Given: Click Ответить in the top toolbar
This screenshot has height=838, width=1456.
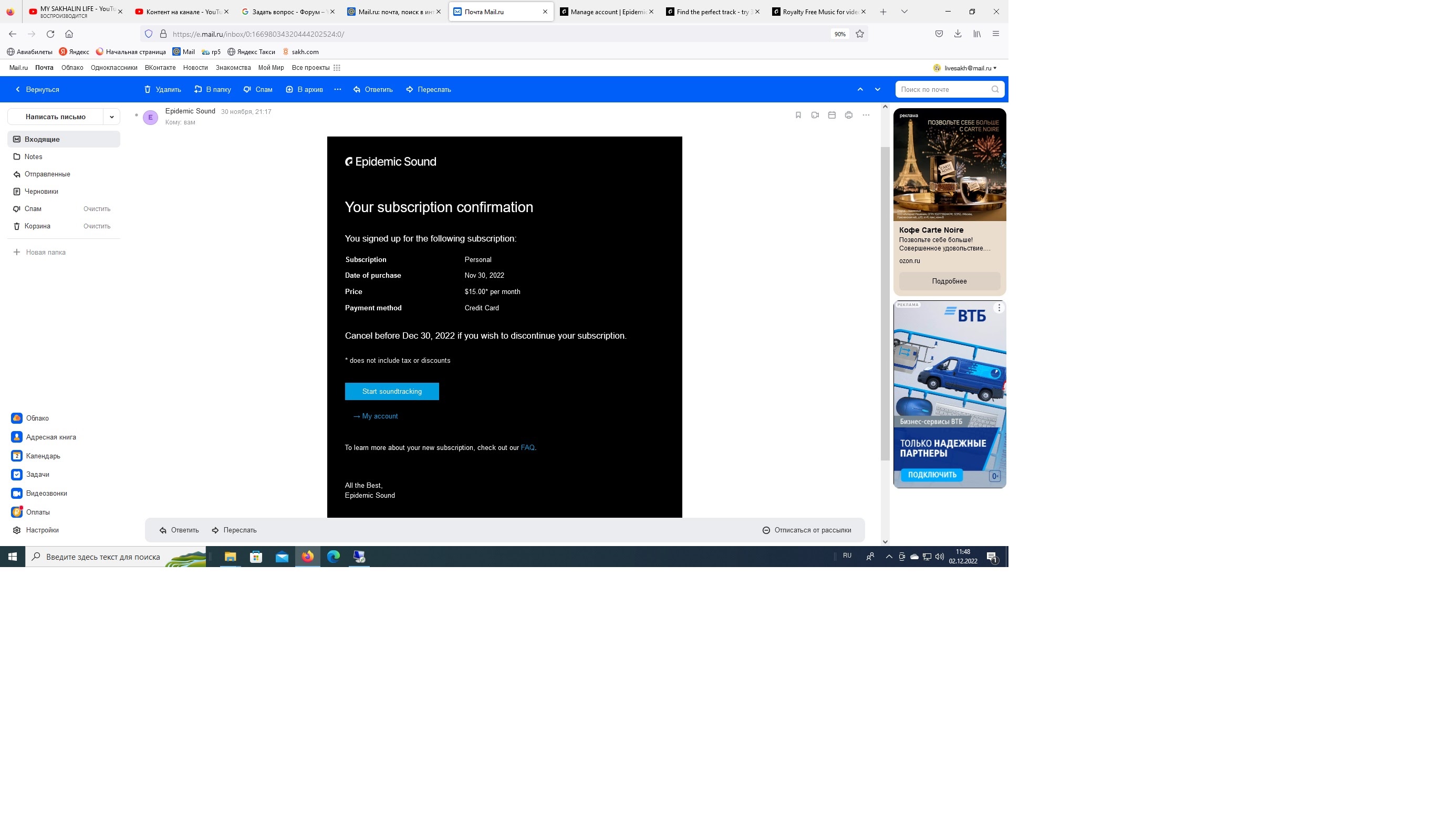Looking at the screenshot, I should point(373,89).
